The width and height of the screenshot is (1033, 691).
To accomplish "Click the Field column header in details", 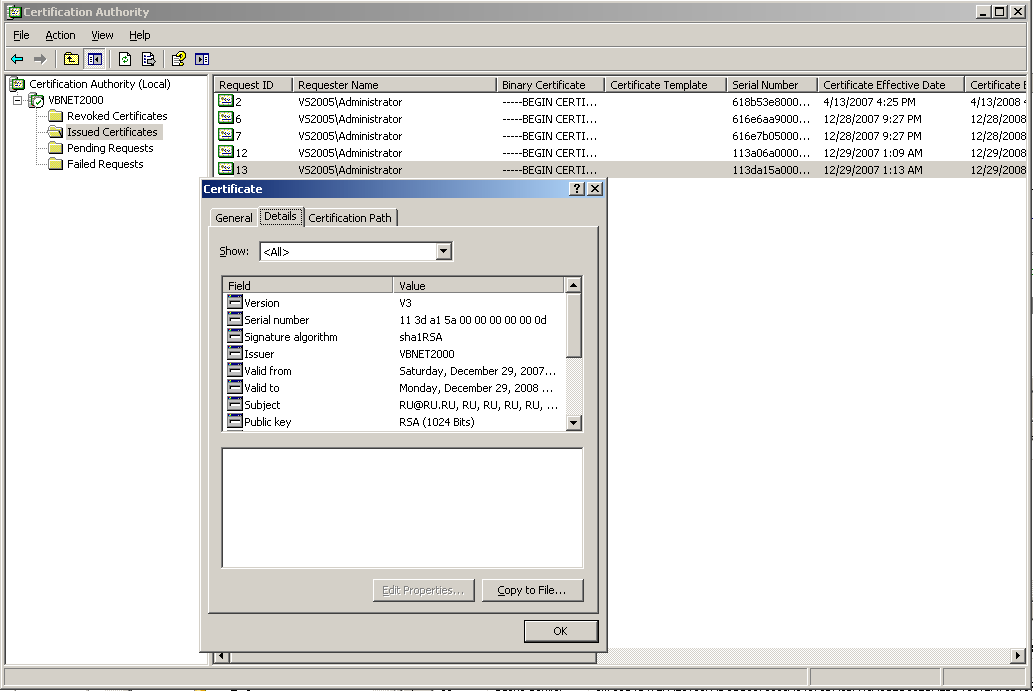I will click(x=308, y=285).
